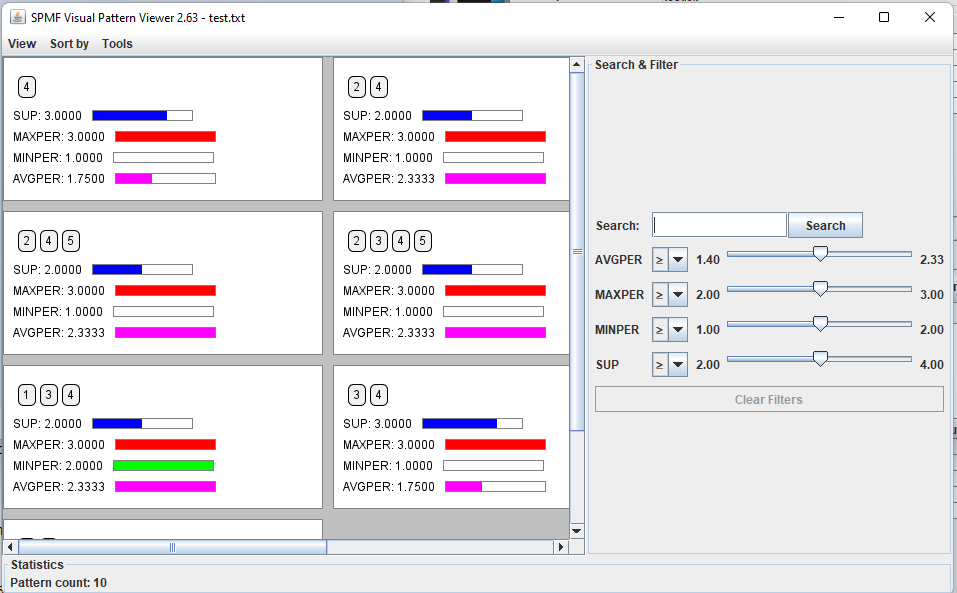Screen dimensions: 957x593
Task: Click the Java app icon in title bar
Action: click(17, 17)
